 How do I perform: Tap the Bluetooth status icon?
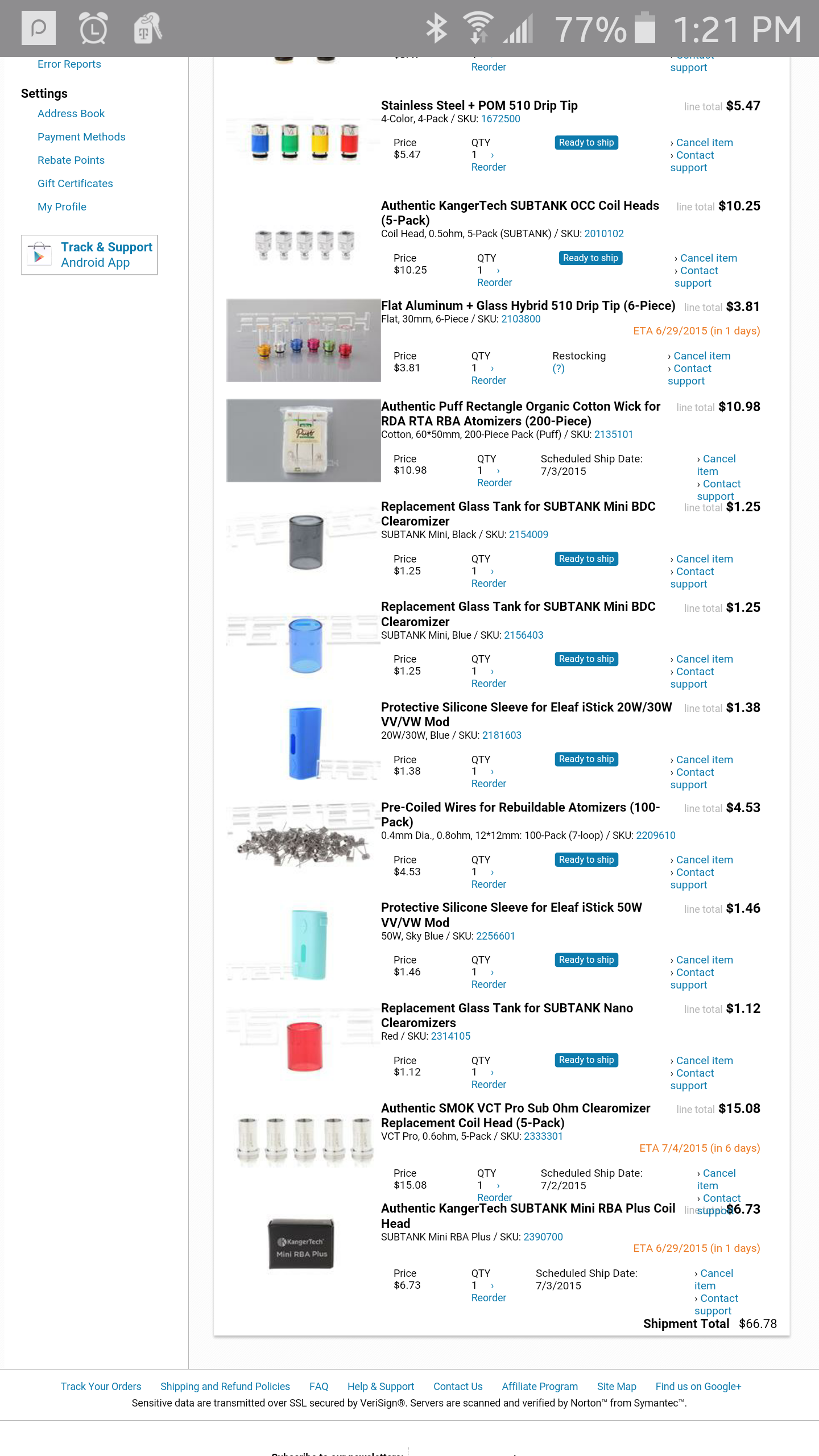[437, 28]
